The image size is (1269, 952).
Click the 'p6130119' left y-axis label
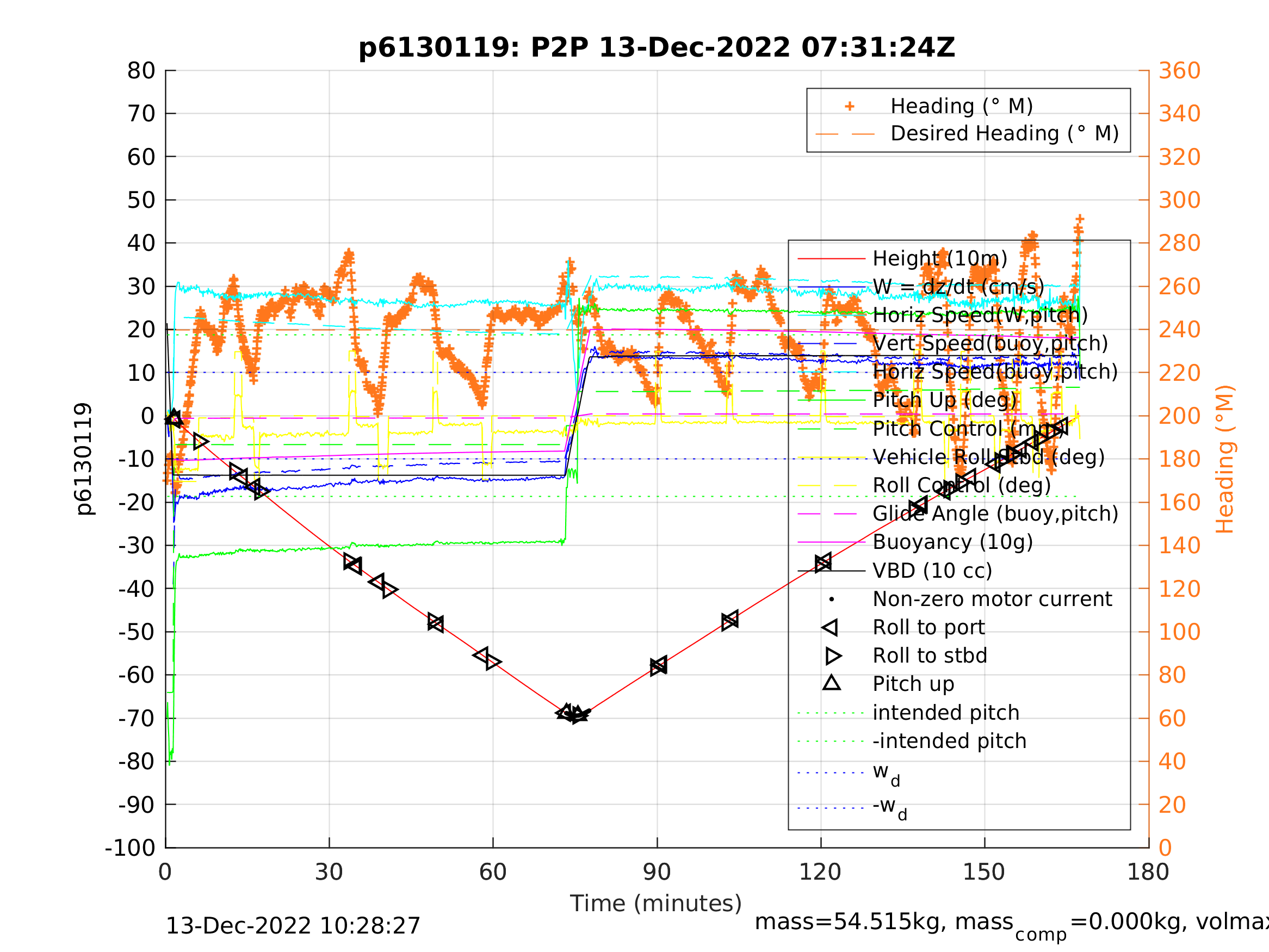84,459
